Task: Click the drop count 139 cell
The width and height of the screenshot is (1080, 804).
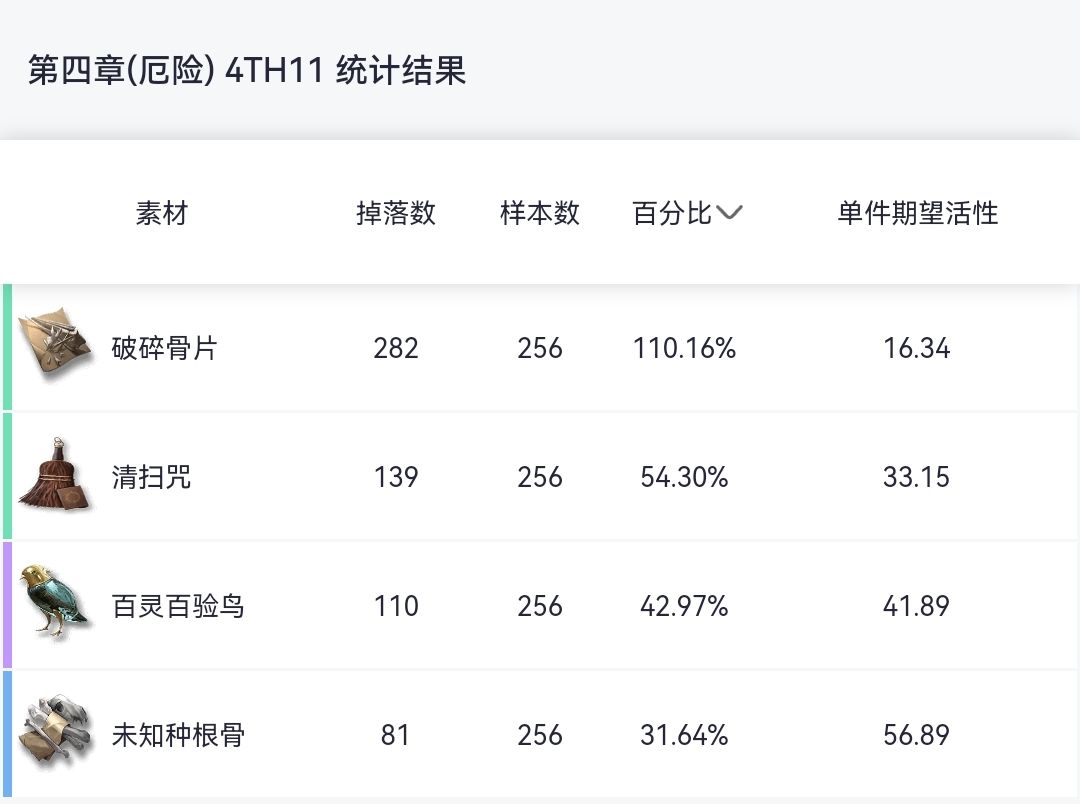Action: (396, 477)
